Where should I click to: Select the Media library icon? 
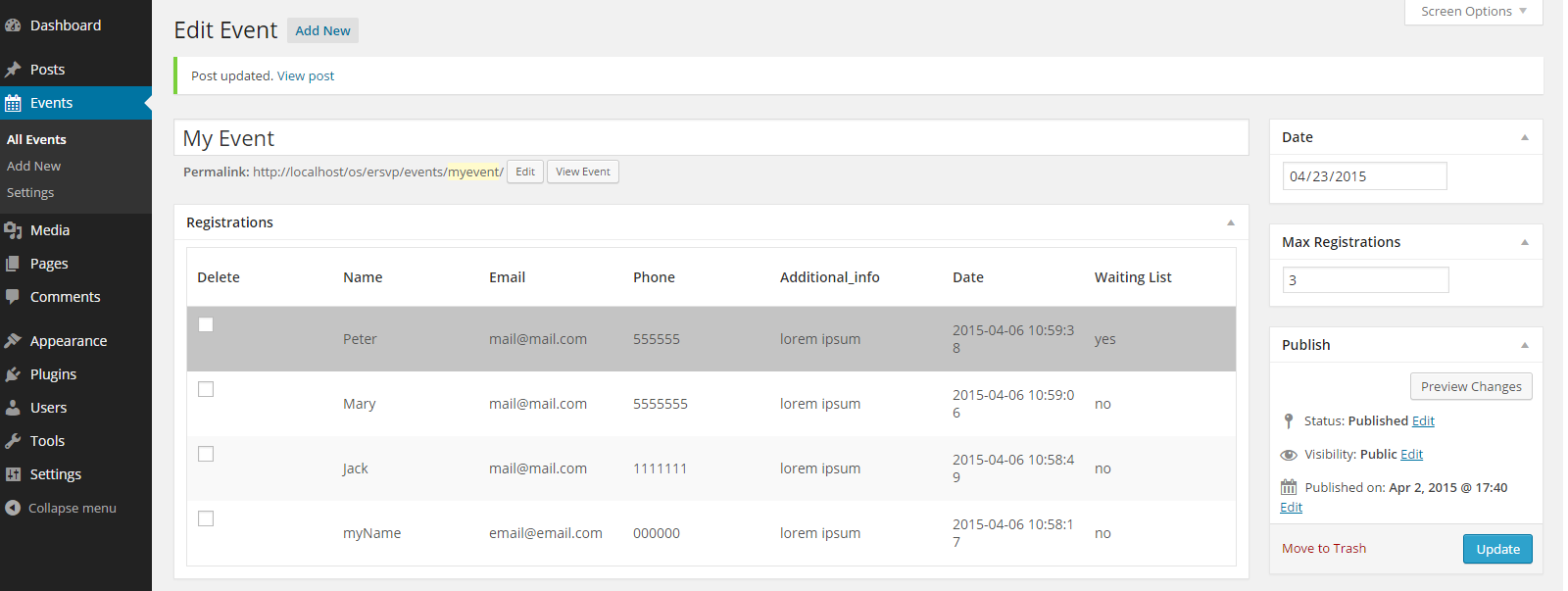pos(13,230)
